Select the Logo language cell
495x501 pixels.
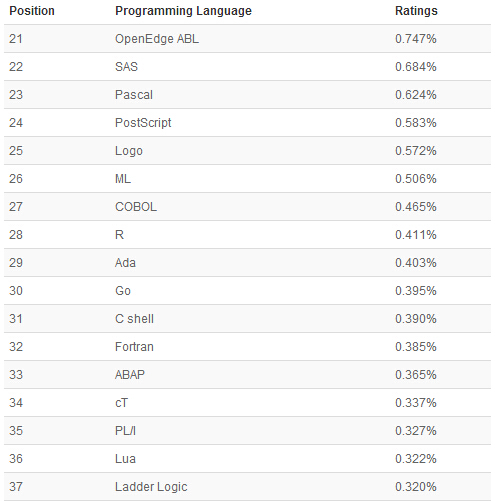tap(129, 151)
